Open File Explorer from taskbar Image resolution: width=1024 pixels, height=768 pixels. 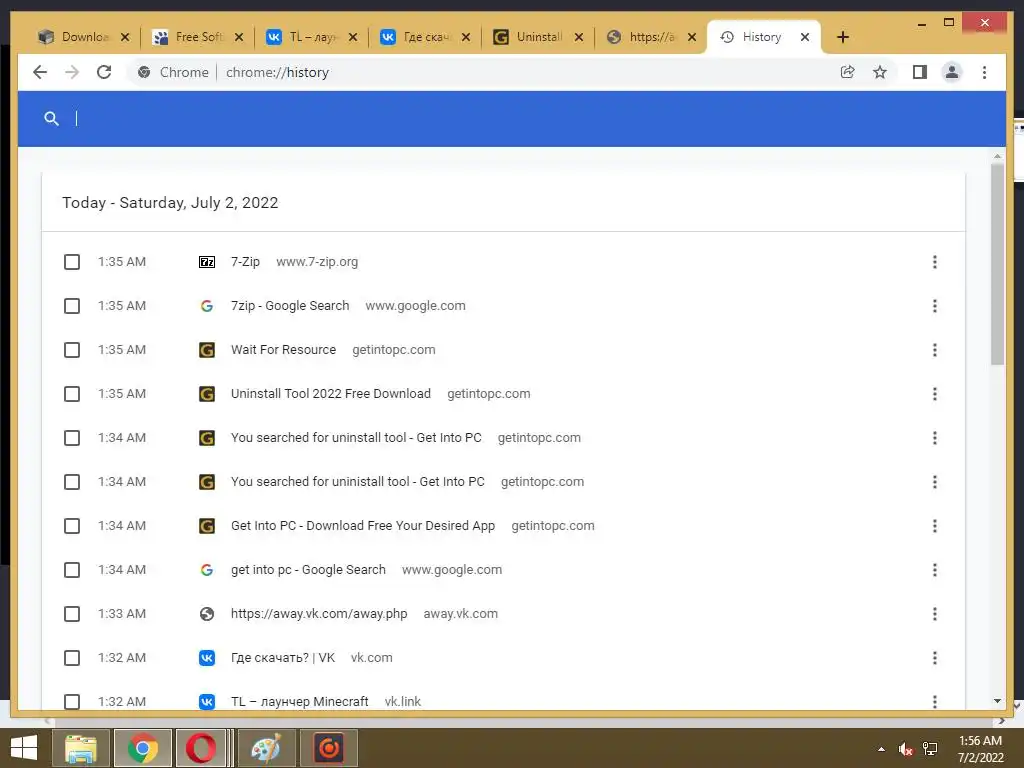81,748
